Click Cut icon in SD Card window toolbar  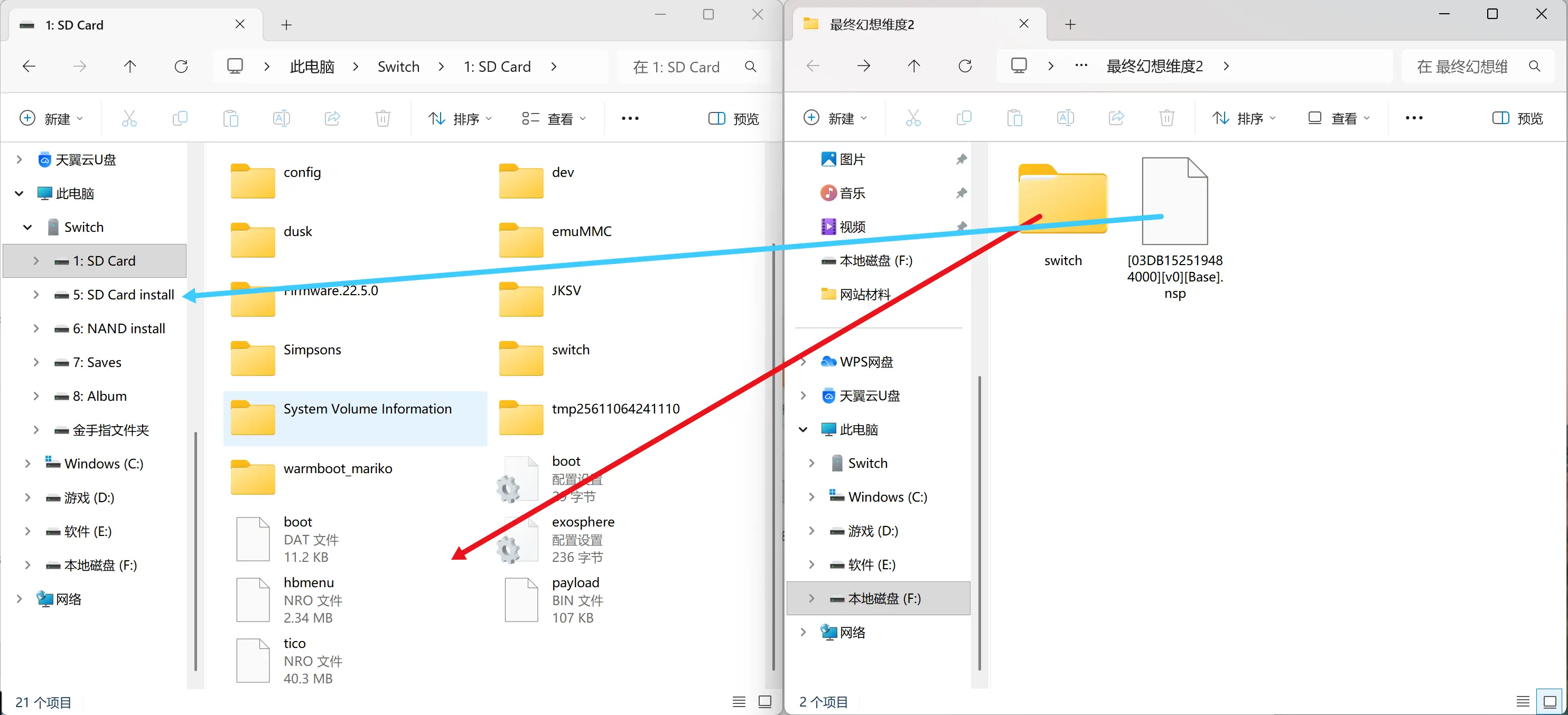[129, 118]
